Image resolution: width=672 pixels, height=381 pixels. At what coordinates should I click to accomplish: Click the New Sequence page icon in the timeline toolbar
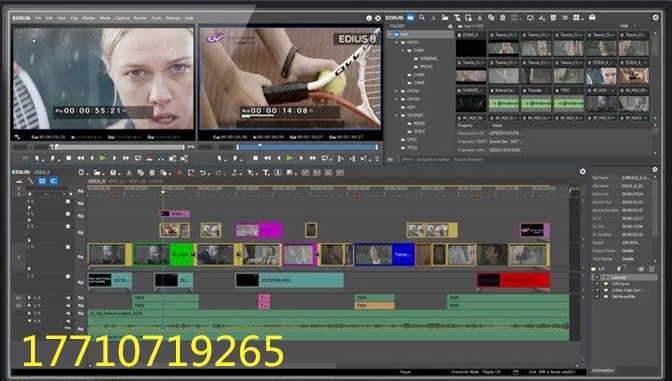pos(81,173)
